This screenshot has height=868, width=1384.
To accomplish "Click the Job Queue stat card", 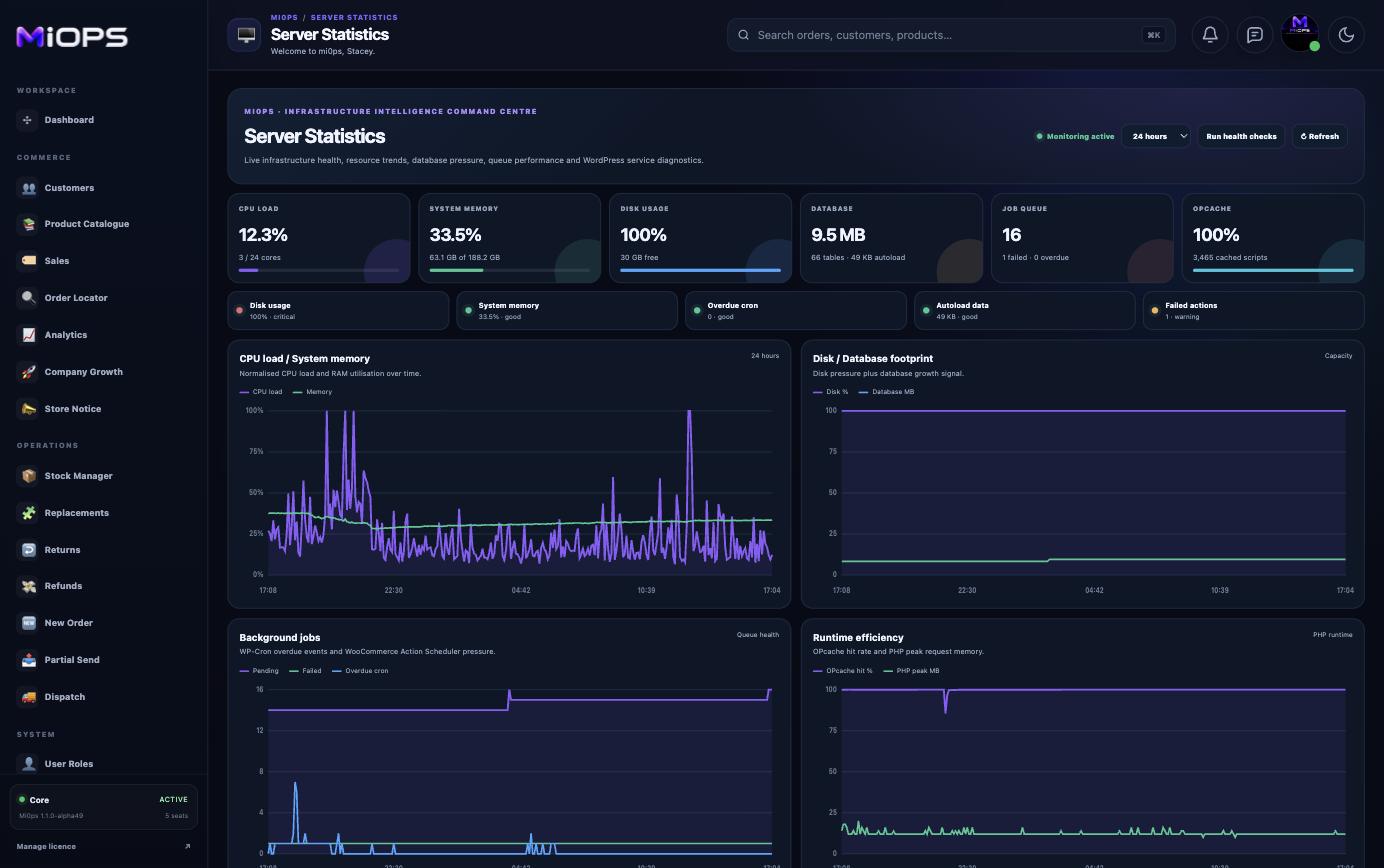I will [x=1082, y=238].
